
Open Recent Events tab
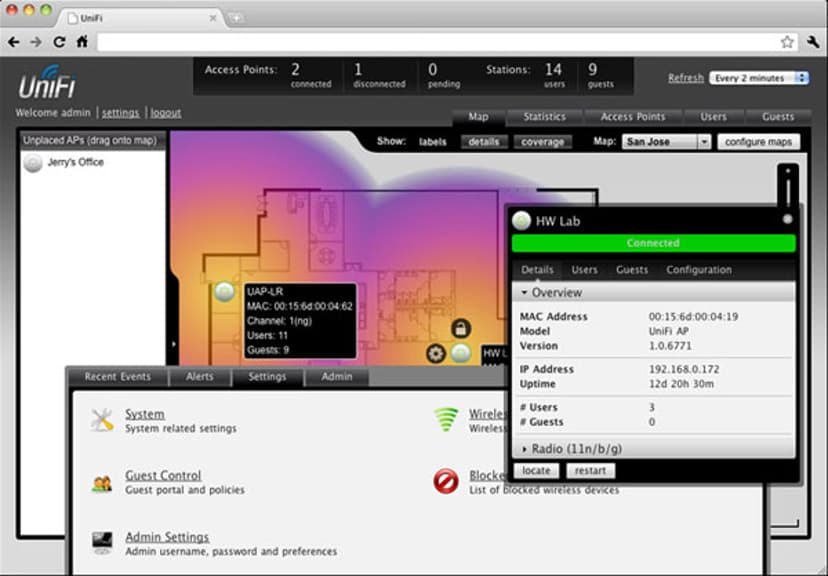click(118, 376)
